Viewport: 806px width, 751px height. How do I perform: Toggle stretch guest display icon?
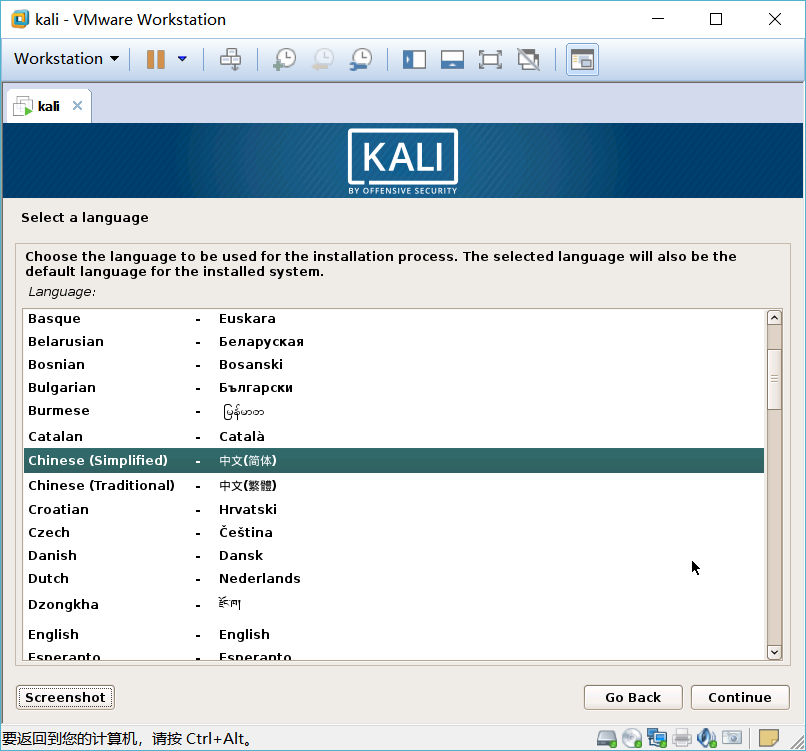click(x=528, y=59)
